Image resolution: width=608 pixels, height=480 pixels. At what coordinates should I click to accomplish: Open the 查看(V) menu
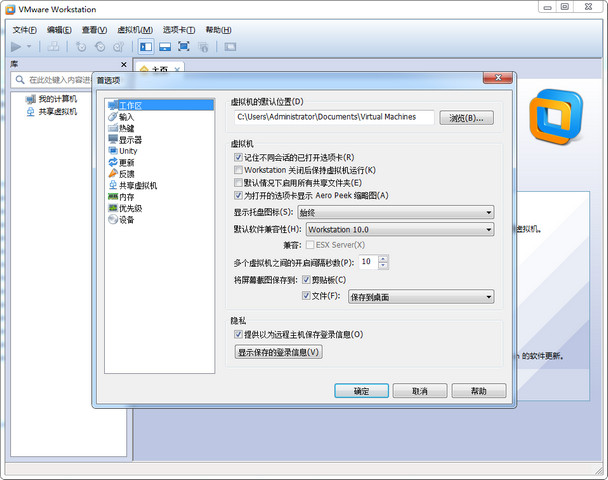pyautogui.click(x=94, y=30)
